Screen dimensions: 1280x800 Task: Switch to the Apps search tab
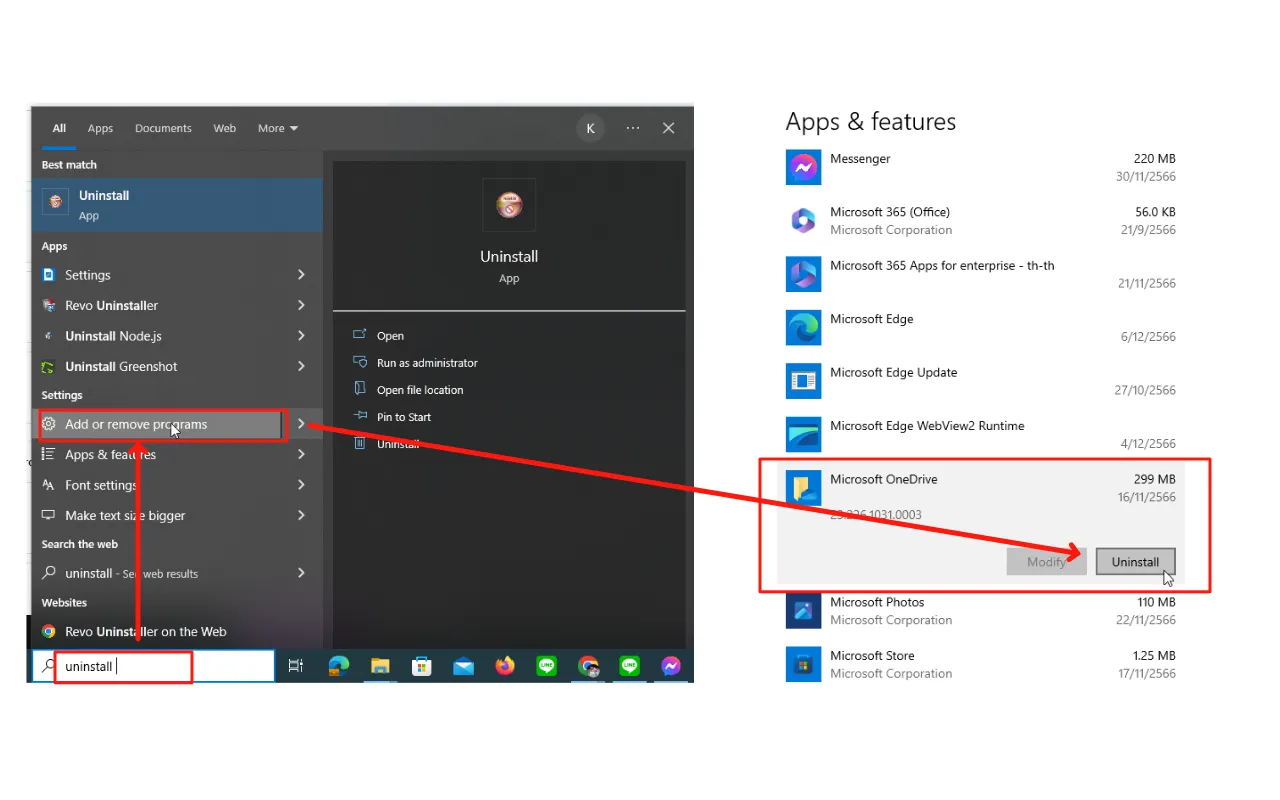coord(100,128)
